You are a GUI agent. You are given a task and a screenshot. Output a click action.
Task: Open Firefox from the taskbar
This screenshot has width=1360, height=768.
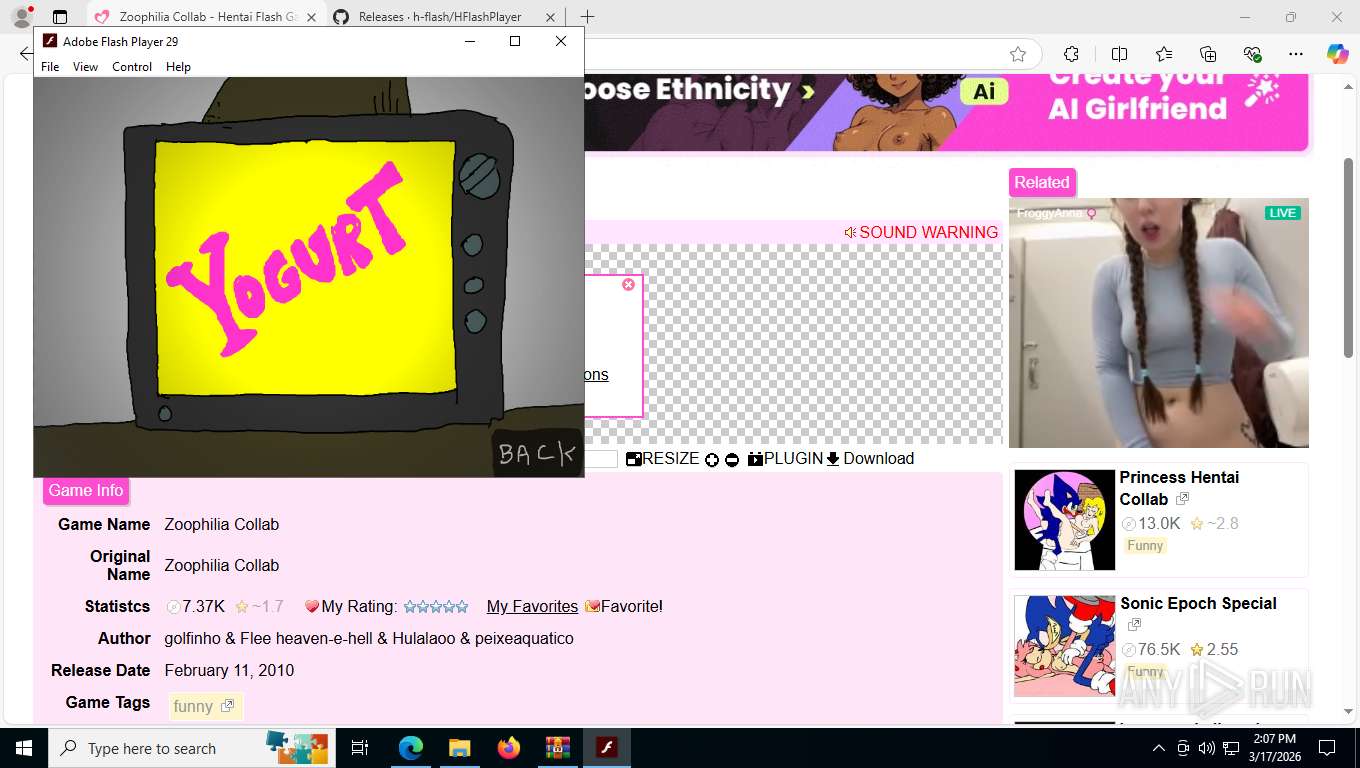[508, 748]
